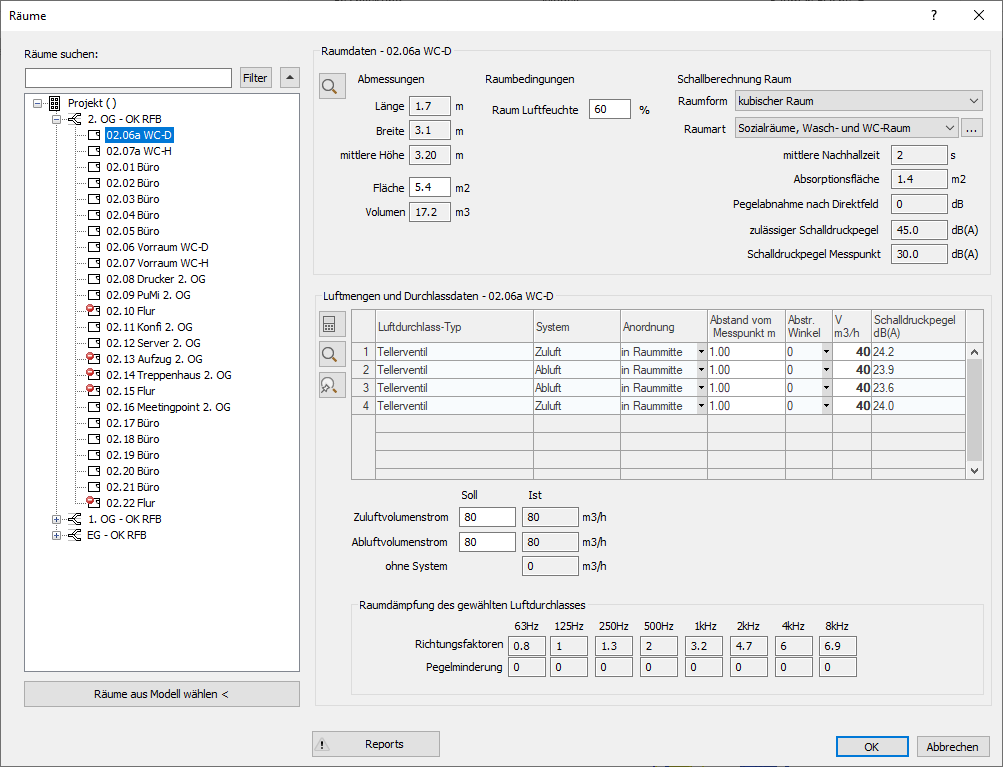Click the up arrow button next to Filter
Screen dimensions: 1003x767
click(290, 77)
